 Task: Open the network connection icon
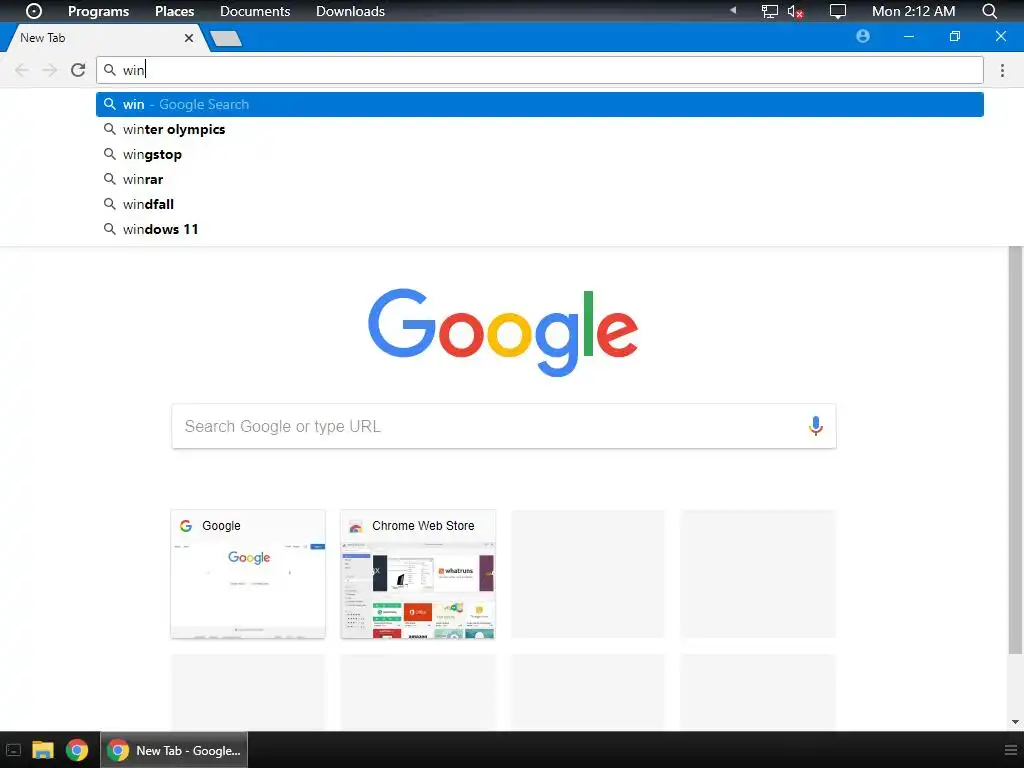770,11
